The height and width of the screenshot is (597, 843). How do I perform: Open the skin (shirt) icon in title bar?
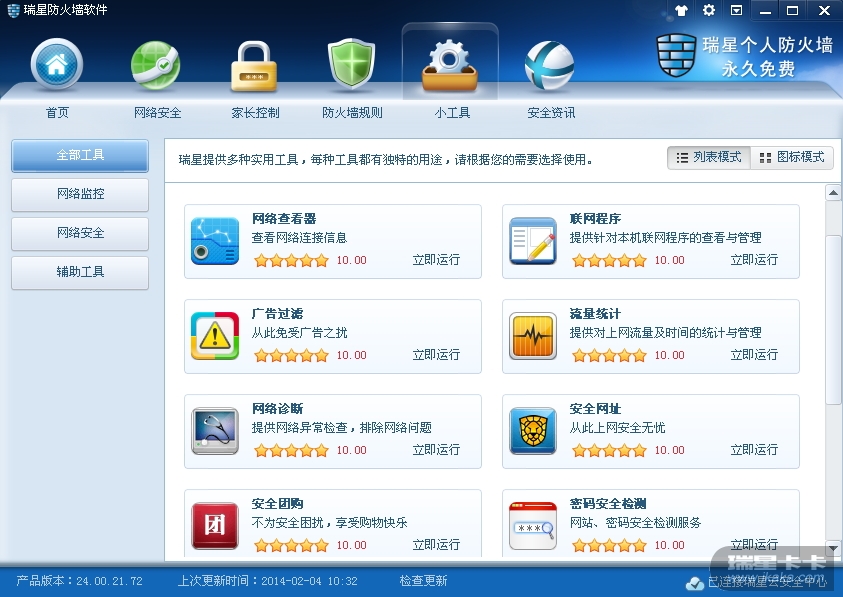click(681, 10)
